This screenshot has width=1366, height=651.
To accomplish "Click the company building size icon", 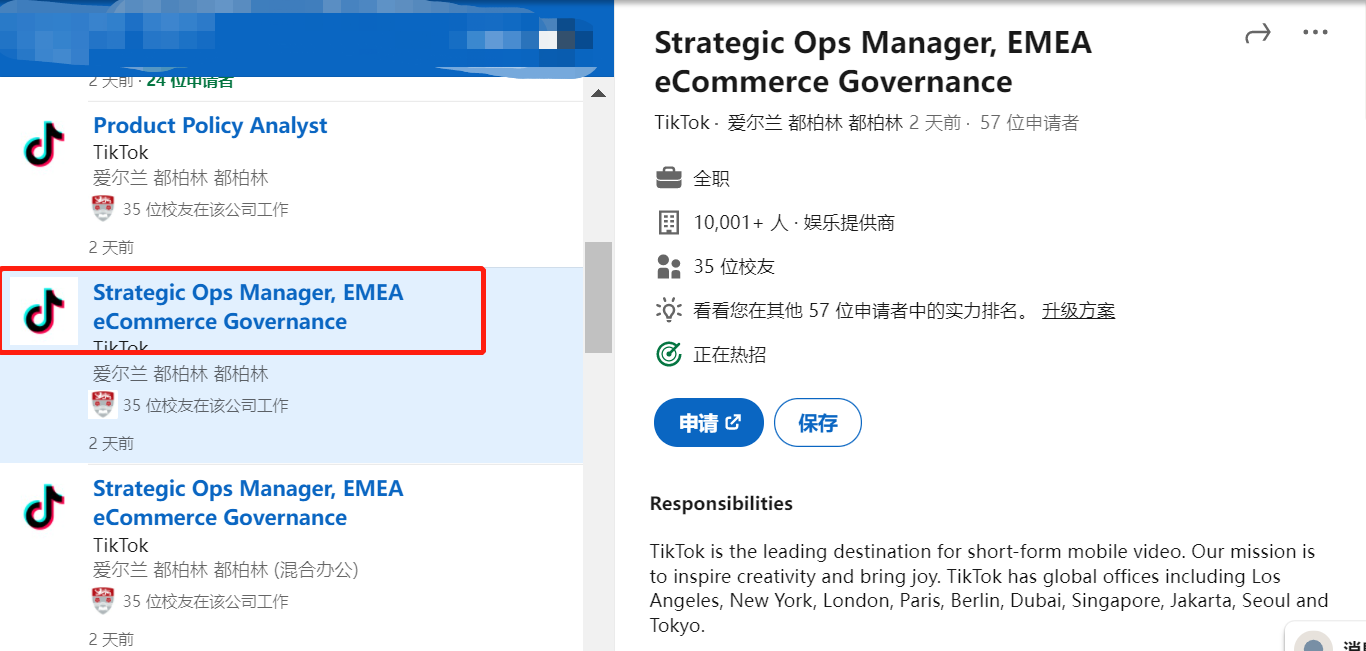I will (x=668, y=222).
